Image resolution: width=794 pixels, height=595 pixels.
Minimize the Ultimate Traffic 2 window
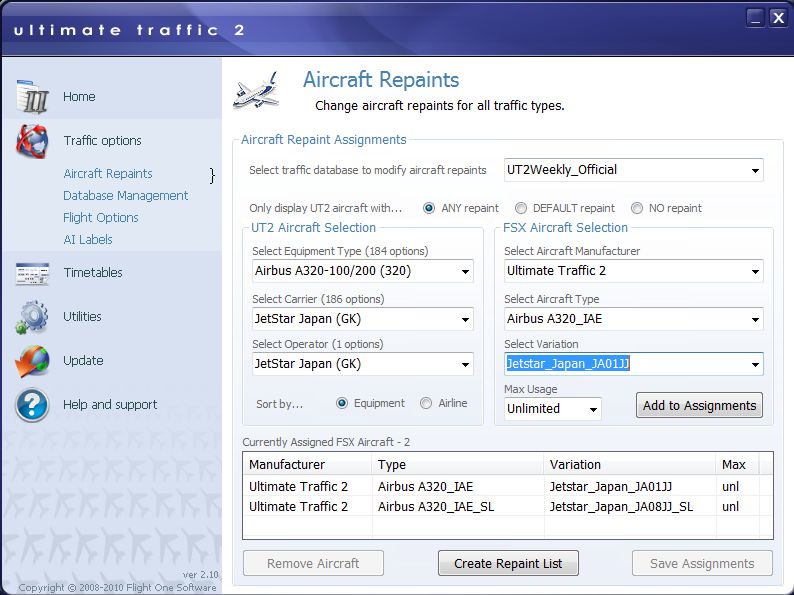pyautogui.click(x=755, y=18)
